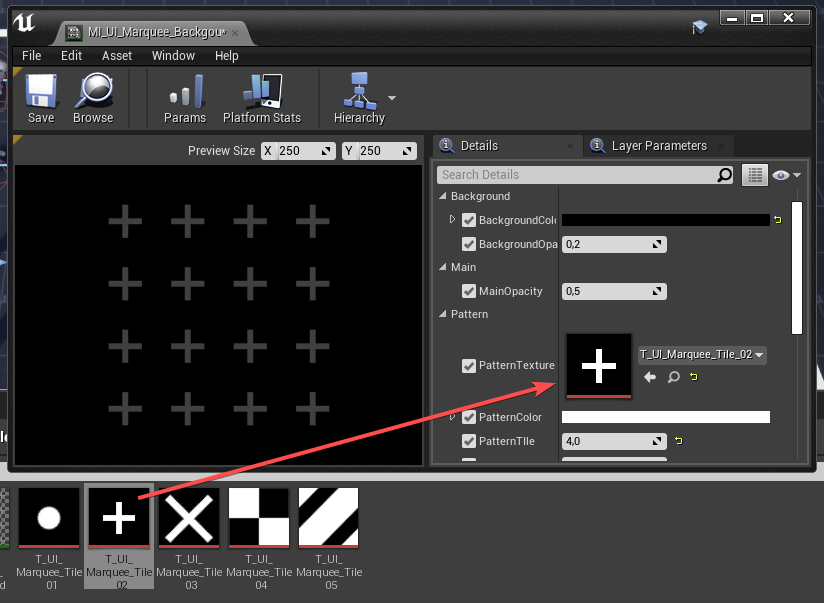Click the Preview Size Y field
This screenshot has height=603, width=824.
[379, 151]
